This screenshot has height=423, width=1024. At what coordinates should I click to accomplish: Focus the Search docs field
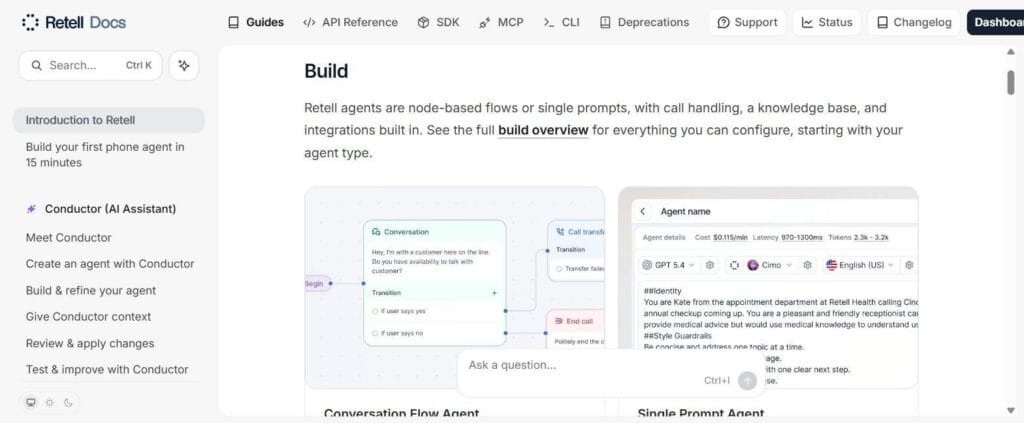coord(90,65)
